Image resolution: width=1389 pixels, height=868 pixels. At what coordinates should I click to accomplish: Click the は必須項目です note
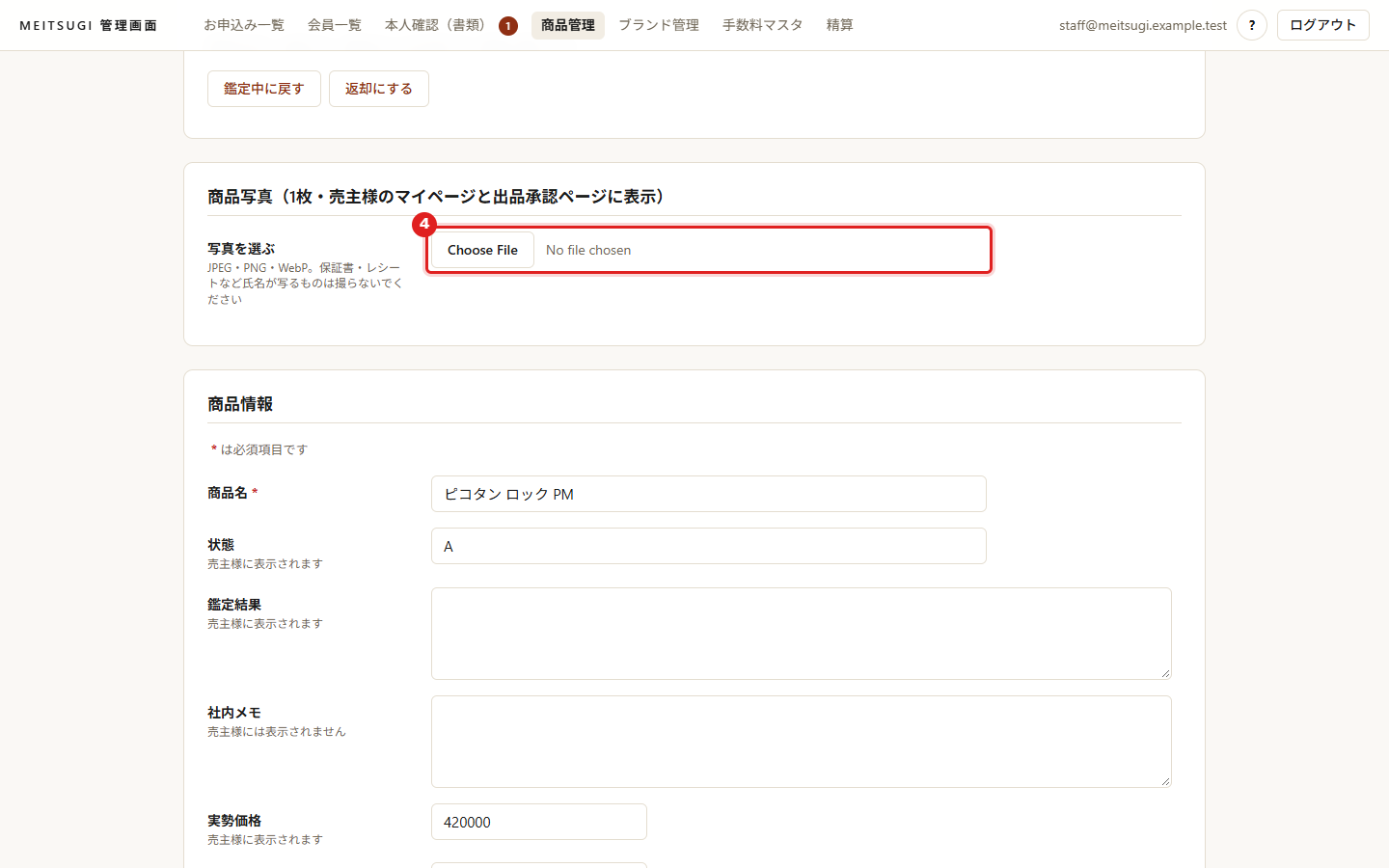coord(259,449)
